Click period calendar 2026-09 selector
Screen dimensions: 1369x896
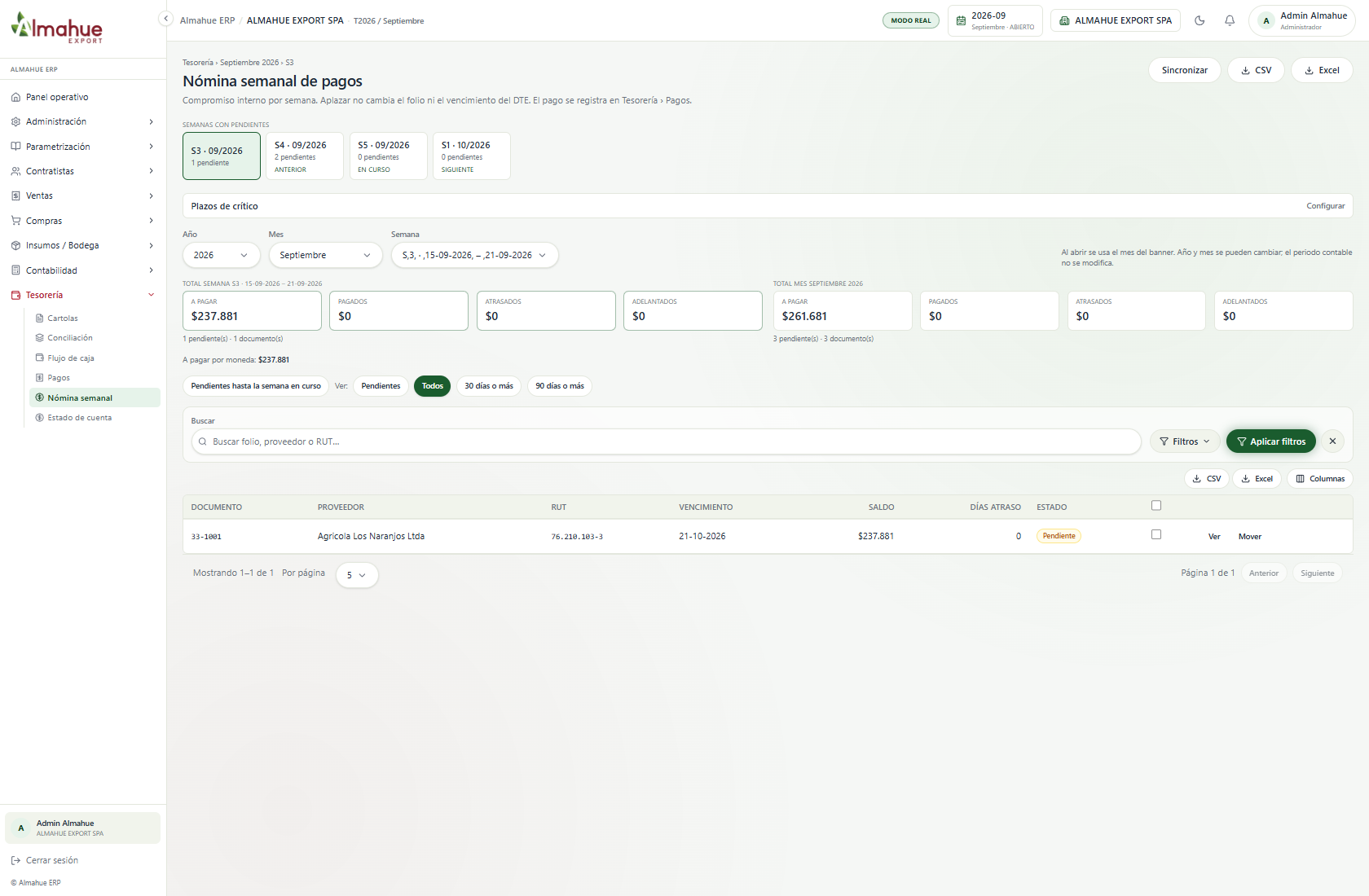(x=995, y=20)
